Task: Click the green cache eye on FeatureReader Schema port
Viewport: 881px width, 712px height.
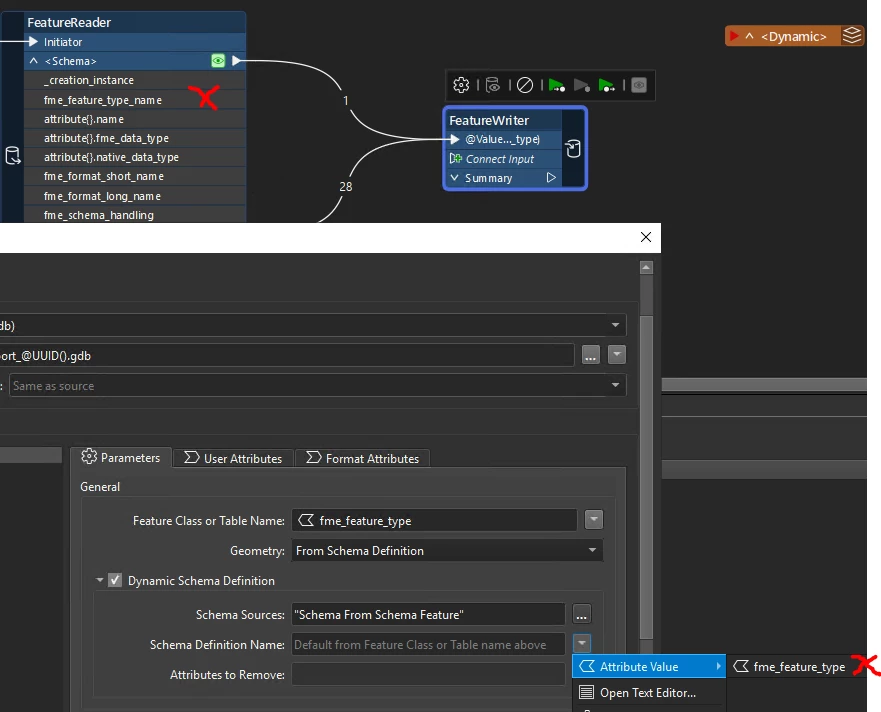Action: (x=218, y=61)
